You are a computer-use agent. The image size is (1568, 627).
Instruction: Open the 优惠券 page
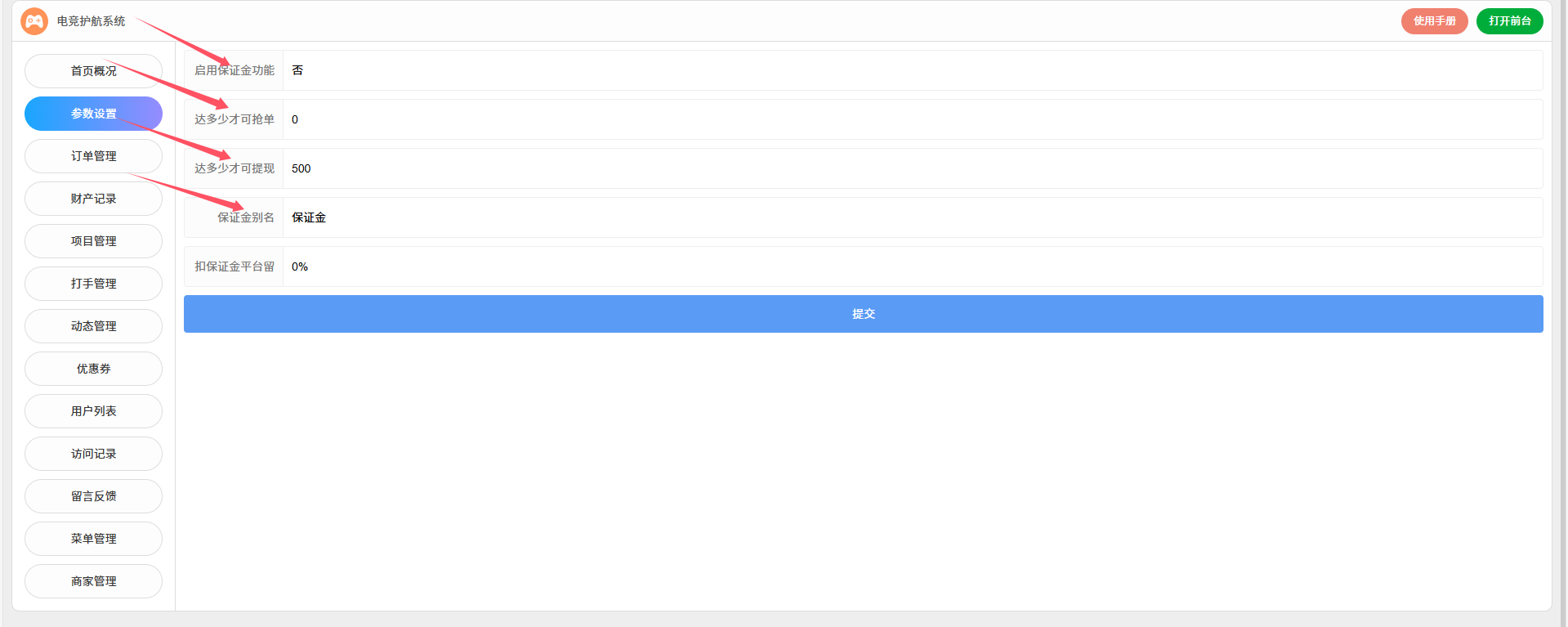coord(93,369)
